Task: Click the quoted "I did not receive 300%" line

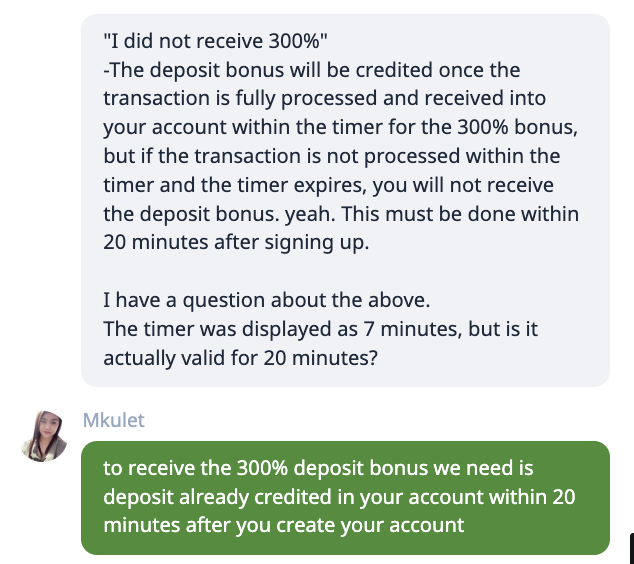Action: coord(215,41)
